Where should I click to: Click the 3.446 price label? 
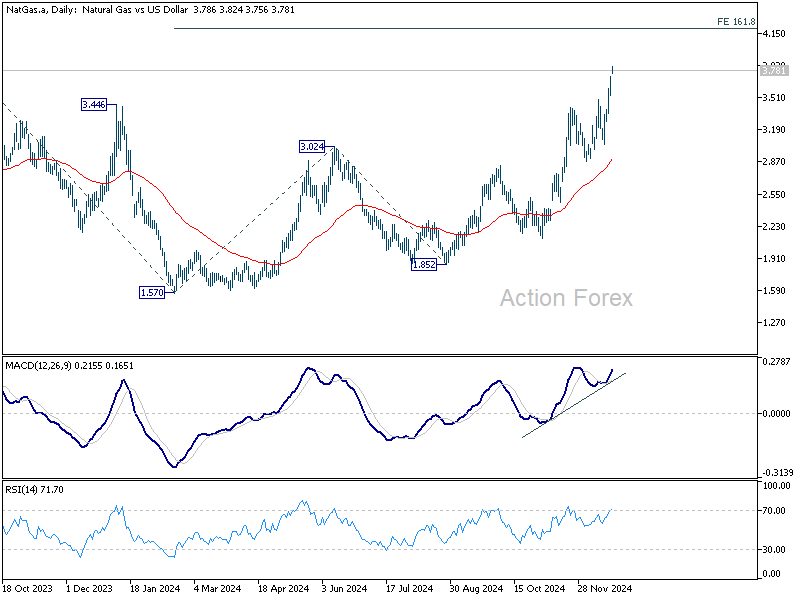(x=94, y=105)
